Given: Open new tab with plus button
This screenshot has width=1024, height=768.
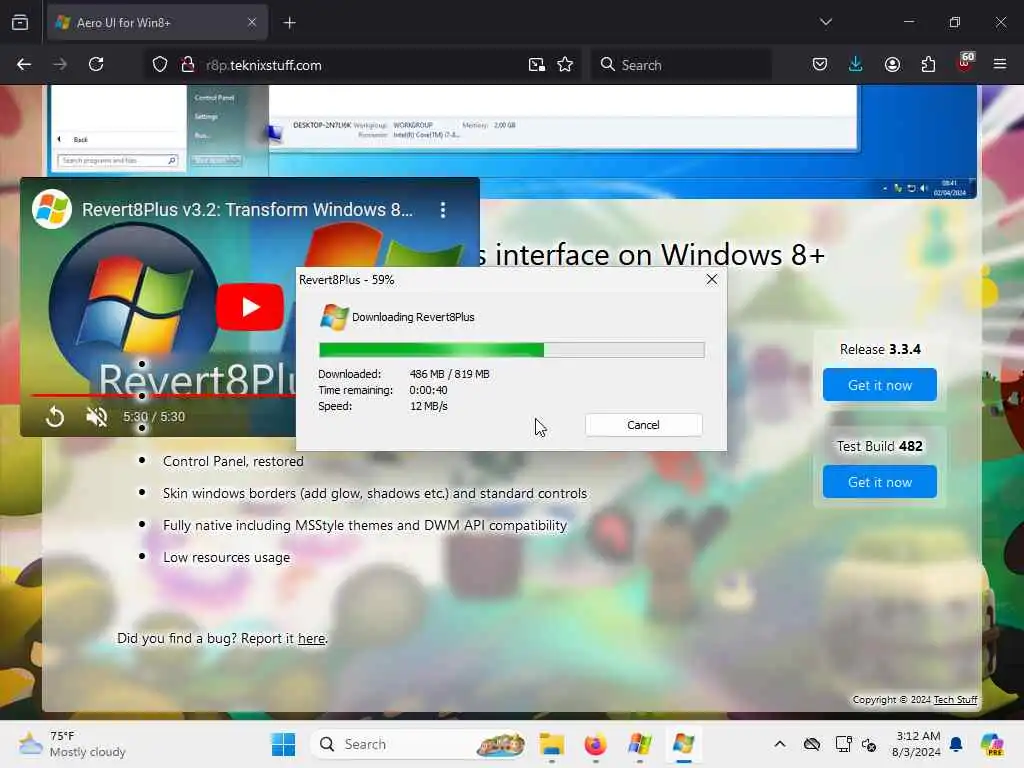Looking at the screenshot, I should pos(289,23).
